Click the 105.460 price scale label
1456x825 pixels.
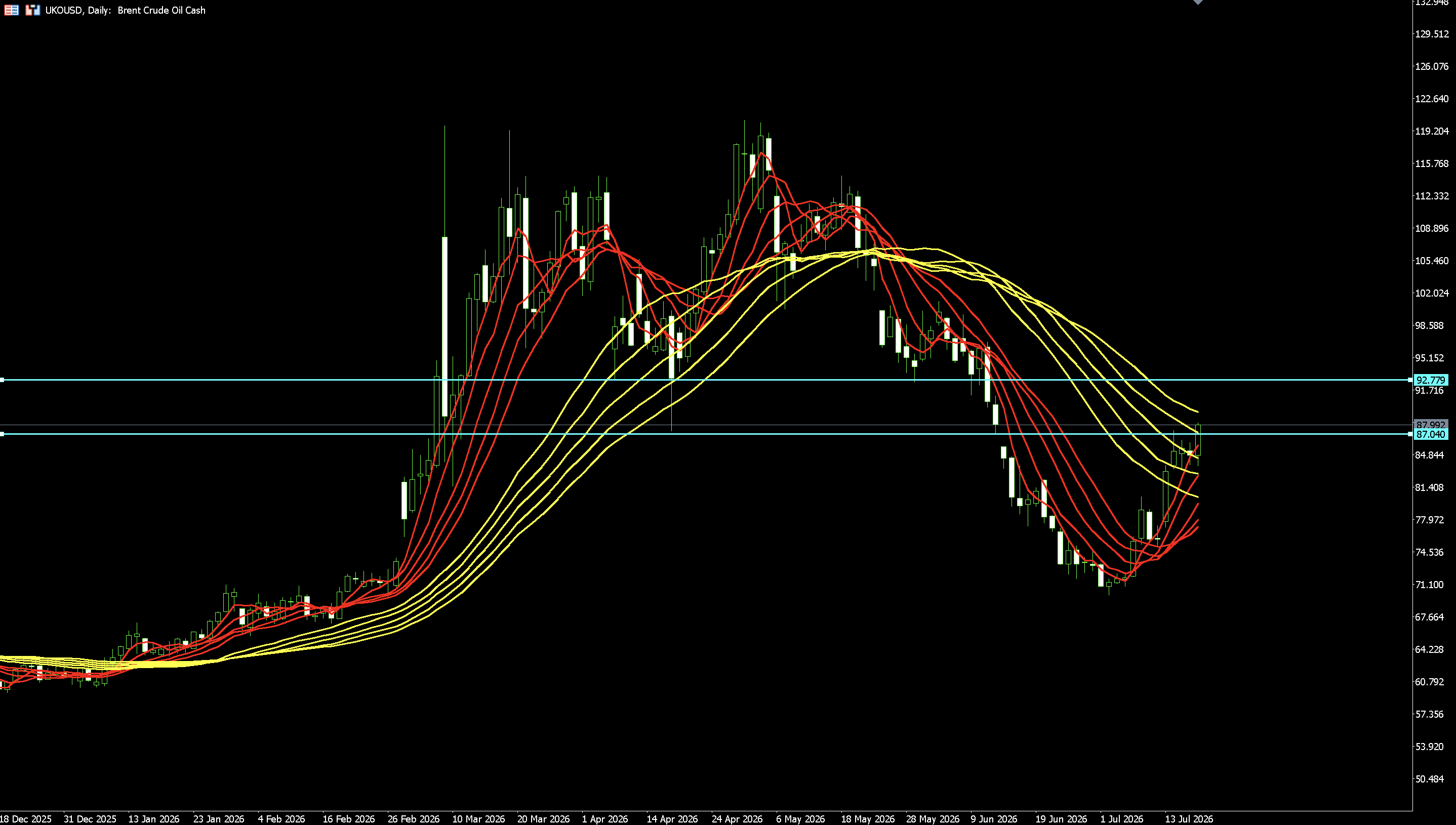coord(1432,261)
